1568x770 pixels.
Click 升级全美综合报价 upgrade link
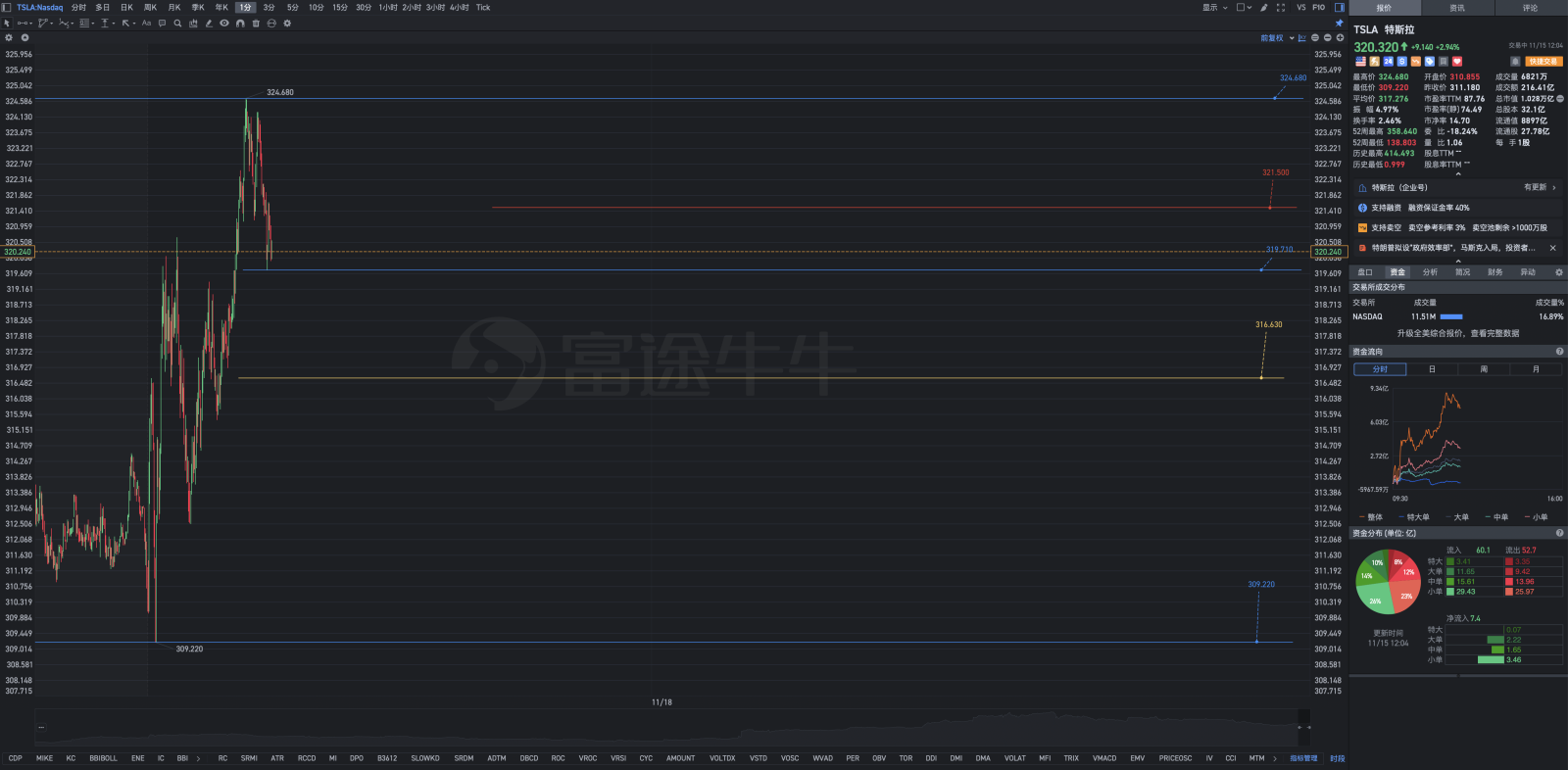1458,333
